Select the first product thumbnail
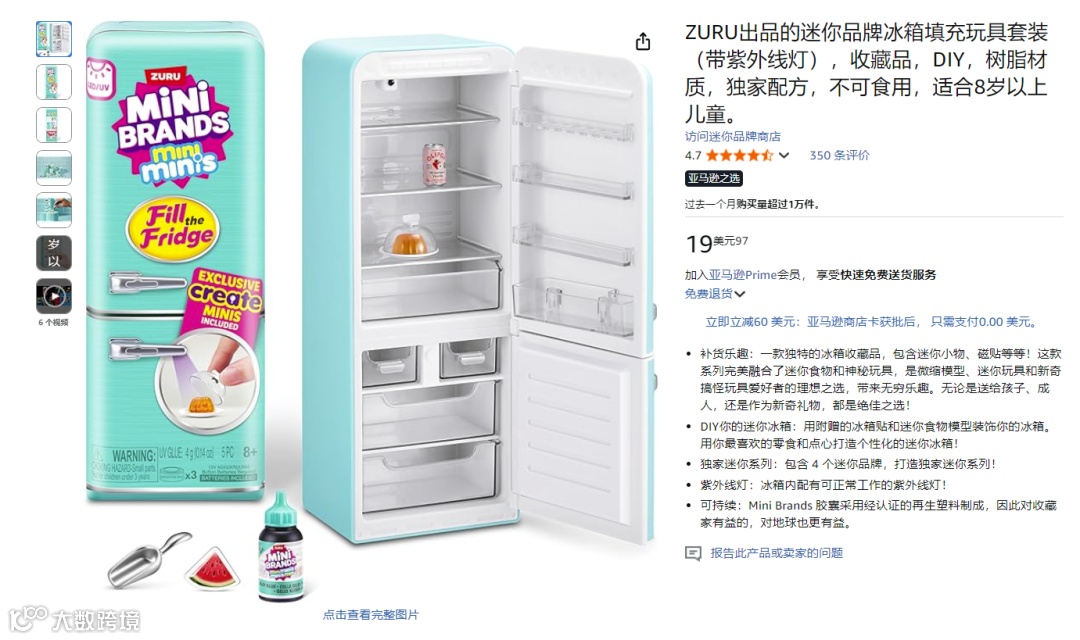This screenshot has width=1080, height=640. click(x=54, y=39)
